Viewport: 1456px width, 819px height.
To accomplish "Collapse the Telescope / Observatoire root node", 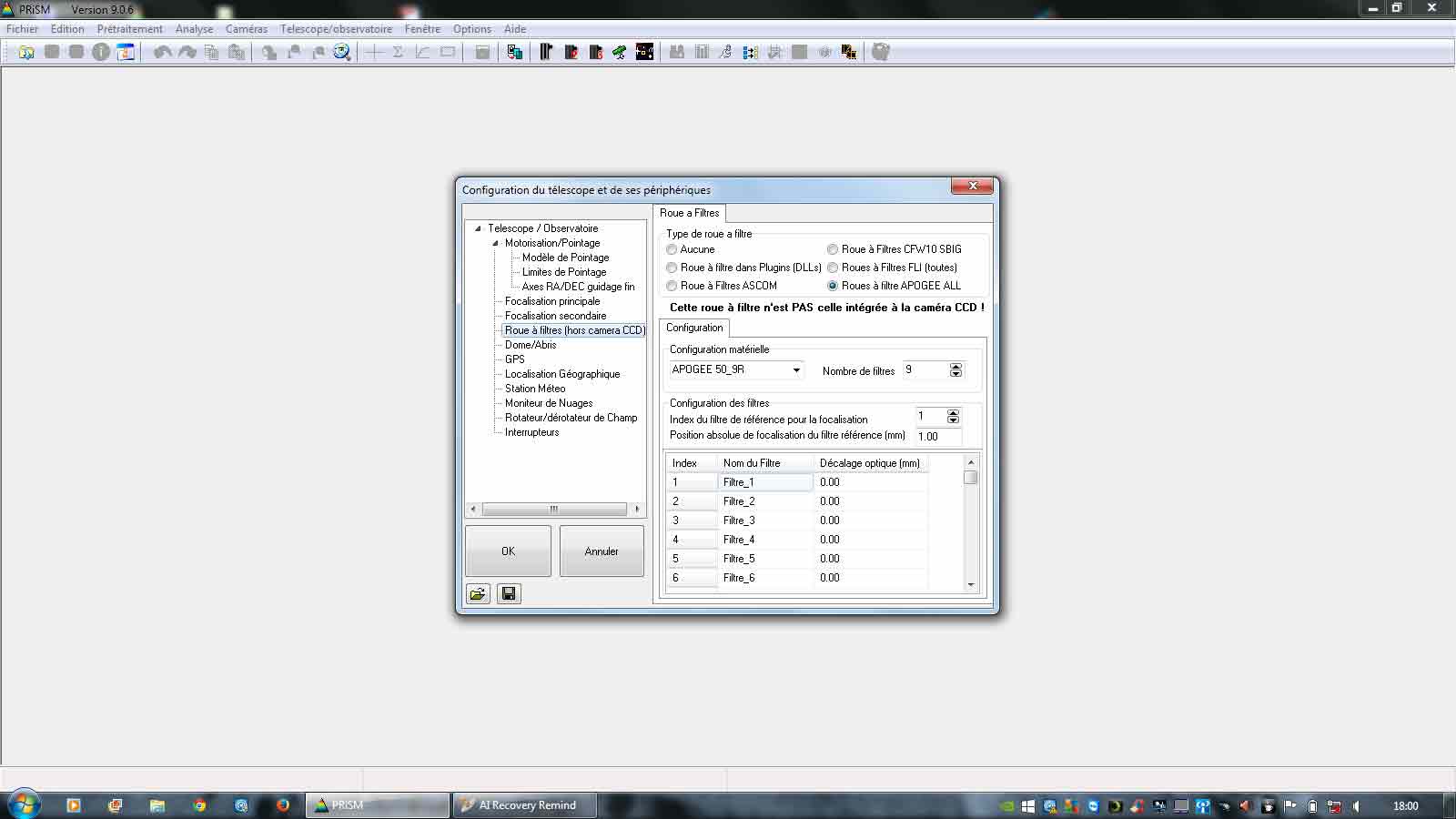I will pyautogui.click(x=478, y=228).
